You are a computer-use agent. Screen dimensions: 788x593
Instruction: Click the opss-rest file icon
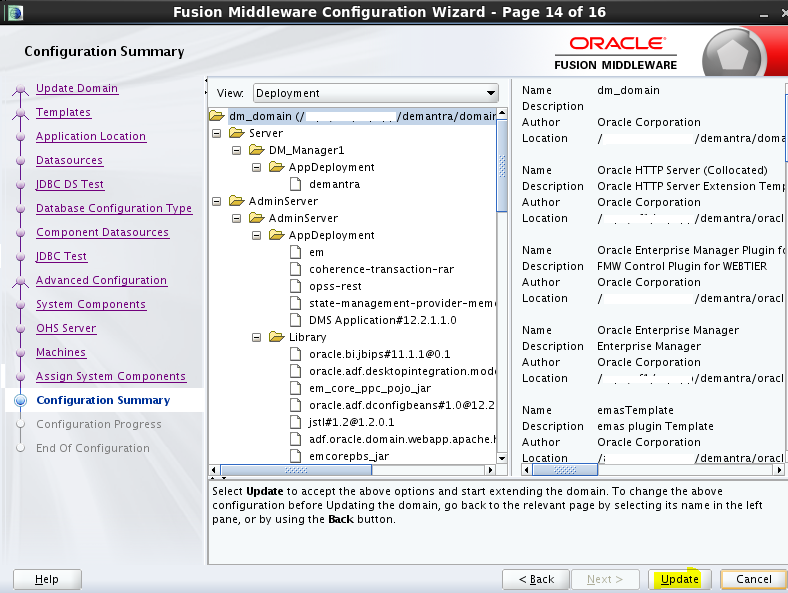click(x=296, y=286)
